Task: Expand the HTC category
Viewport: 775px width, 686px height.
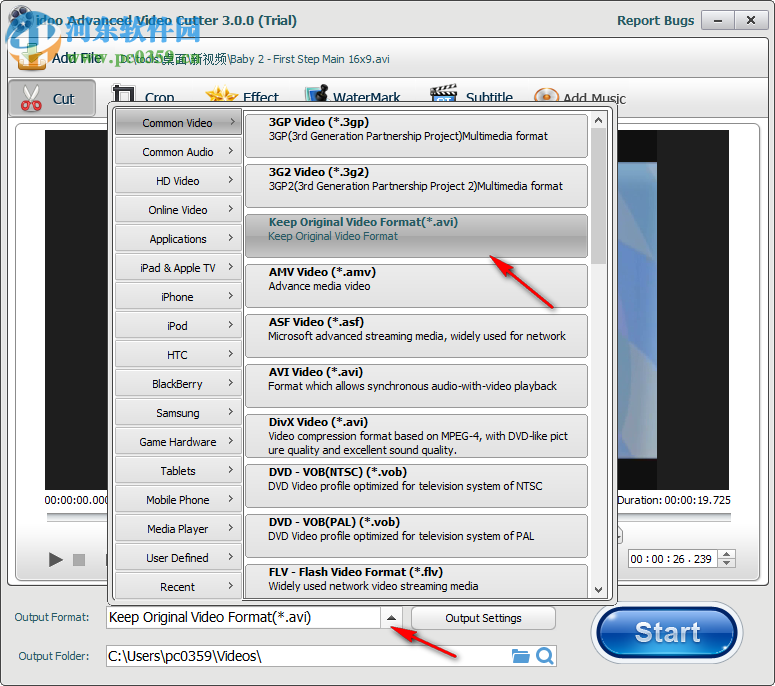Action: pos(178,354)
